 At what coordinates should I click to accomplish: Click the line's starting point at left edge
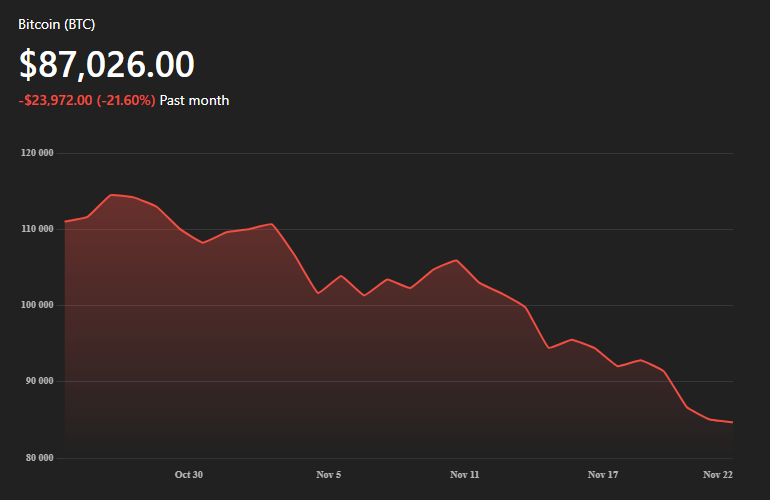(65, 221)
